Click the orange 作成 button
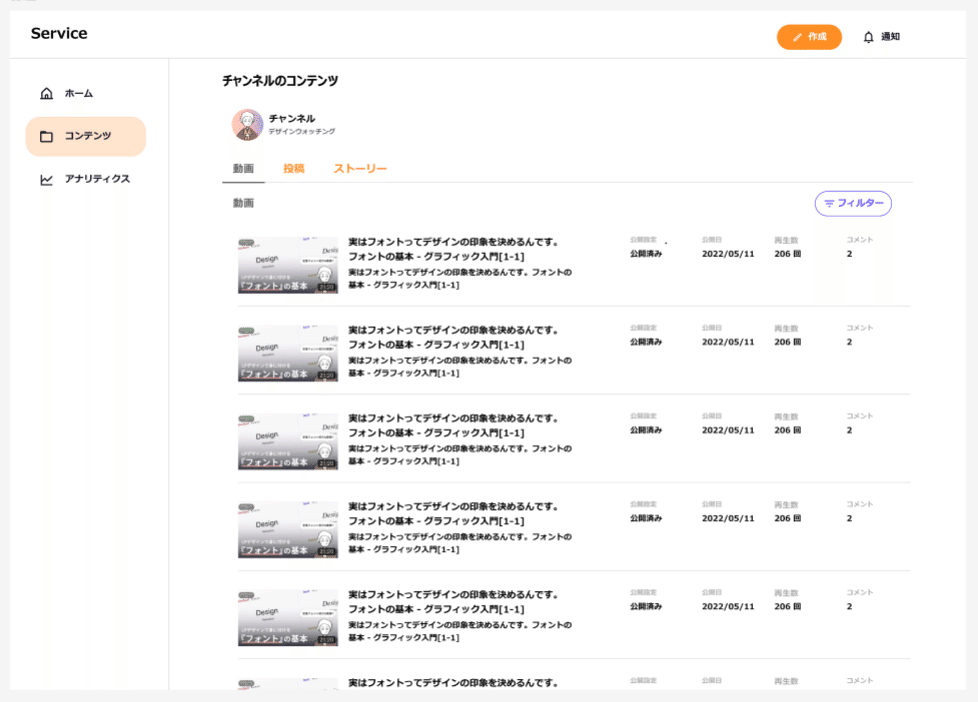Viewport: 978px width, 702px height. click(x=809, y=37)
